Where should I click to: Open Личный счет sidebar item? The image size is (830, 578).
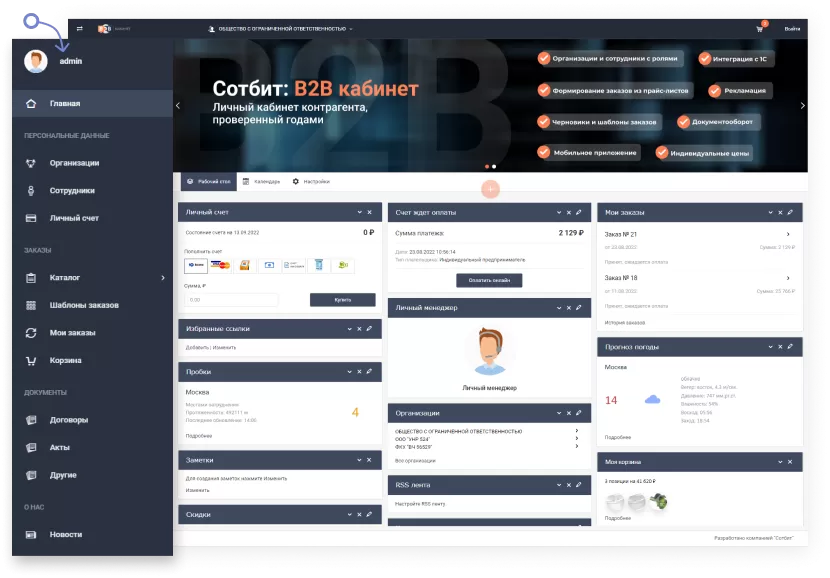74,218
